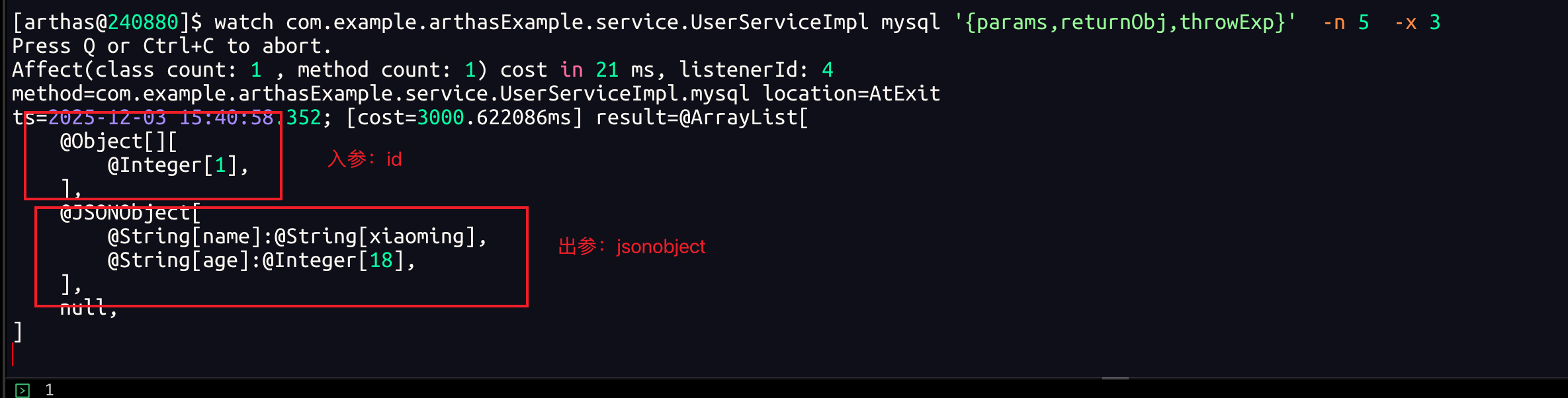Select terminal tab number 1
The height and width of the screenshot is (398, 1568).
(x=50, y=390)
